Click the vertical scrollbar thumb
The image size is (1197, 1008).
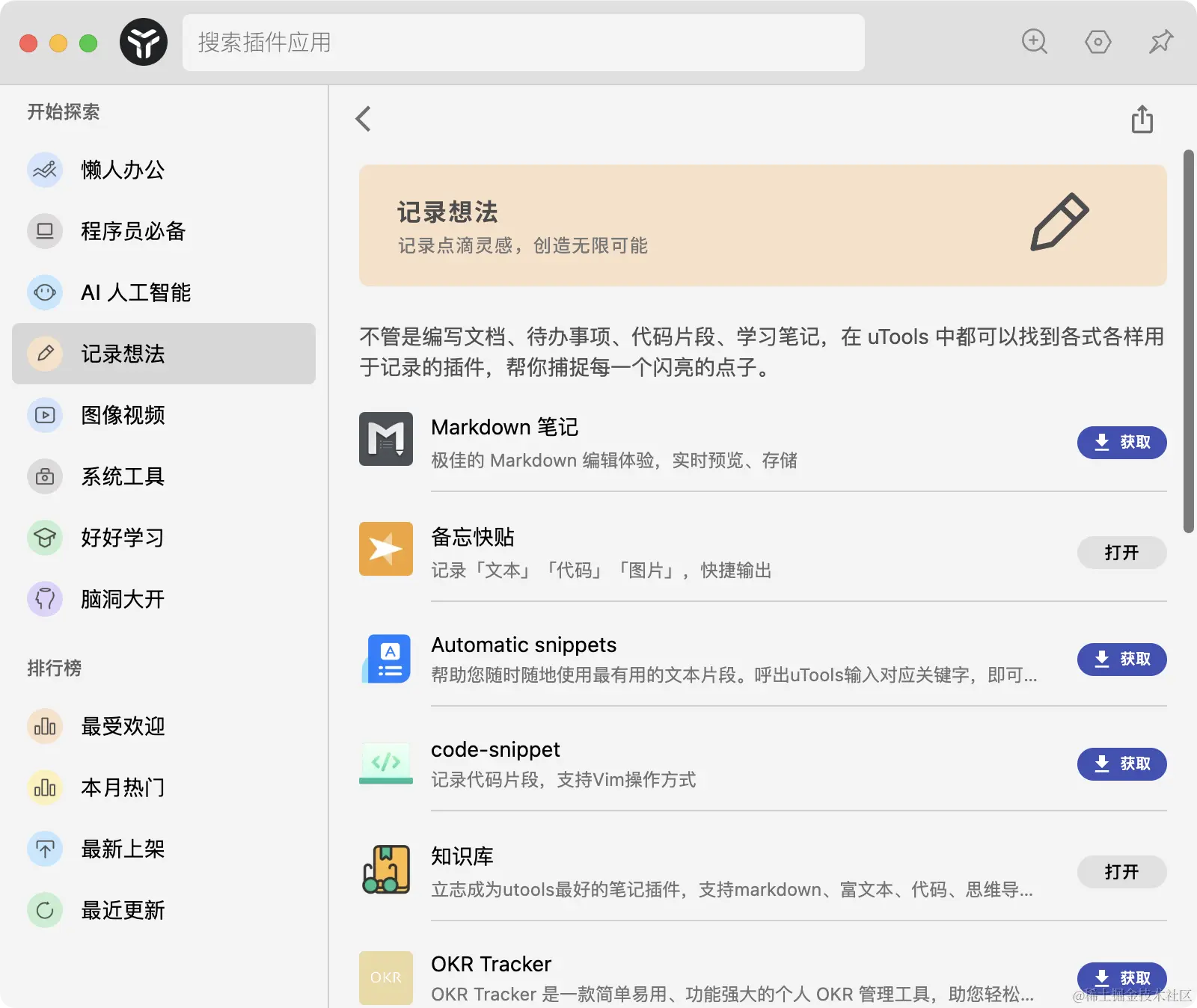click(1189, 341)
